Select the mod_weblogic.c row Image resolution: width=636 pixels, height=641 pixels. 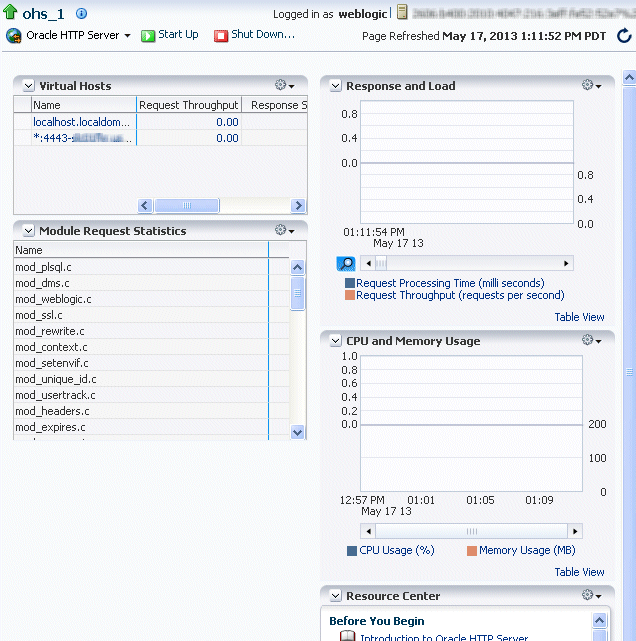pyautogui.click(x=151, y=299)
